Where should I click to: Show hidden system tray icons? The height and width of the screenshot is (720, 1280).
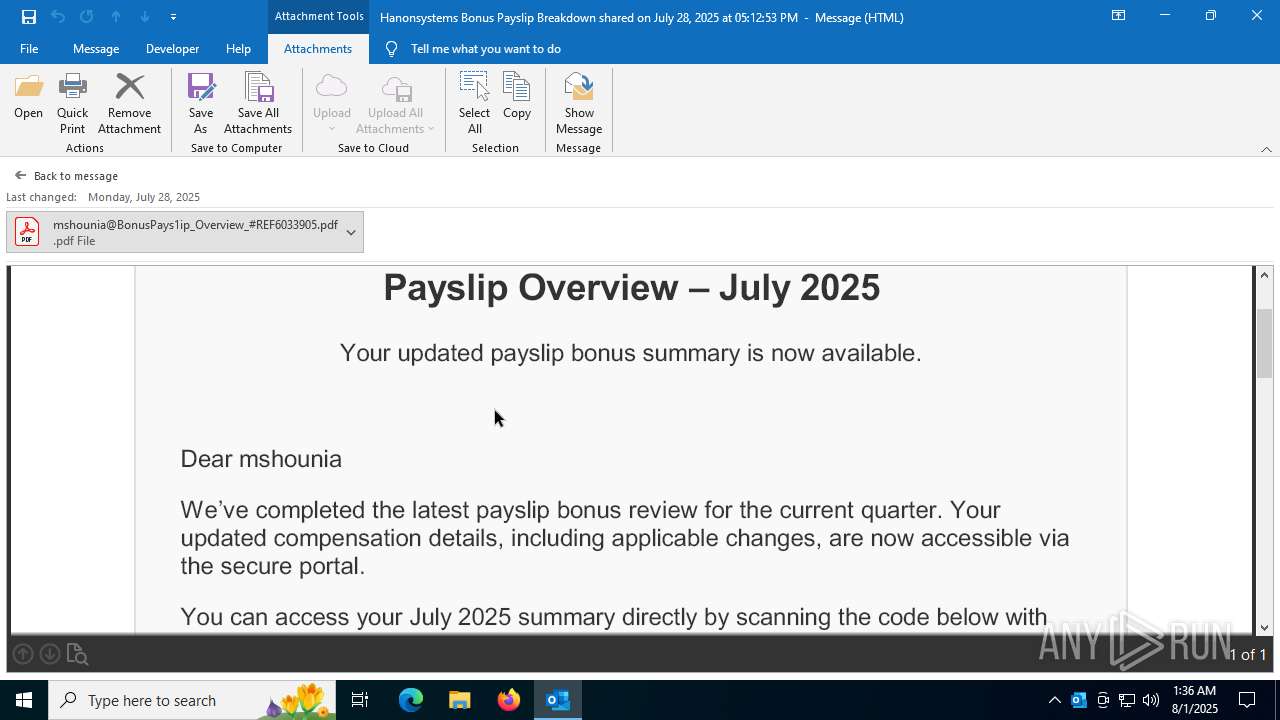pos(1054,700)
